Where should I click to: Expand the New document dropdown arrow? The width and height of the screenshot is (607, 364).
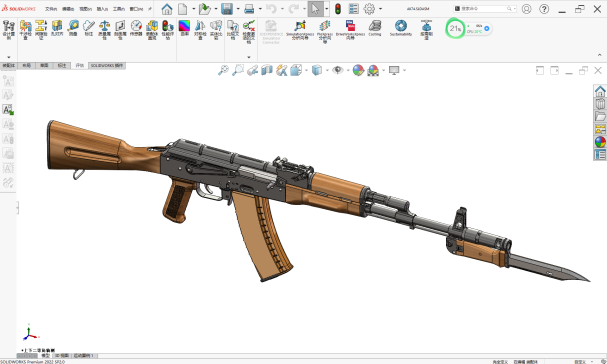coord(194,9)
